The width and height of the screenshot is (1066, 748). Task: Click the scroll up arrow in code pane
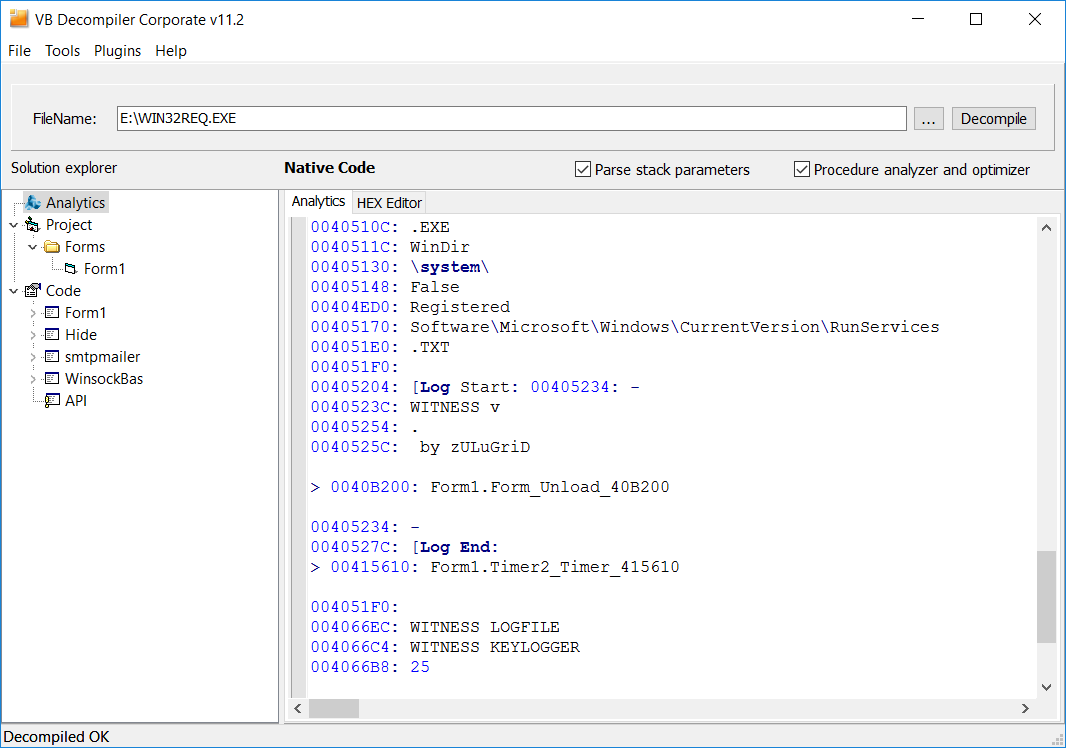click(x=1046, y=228)
